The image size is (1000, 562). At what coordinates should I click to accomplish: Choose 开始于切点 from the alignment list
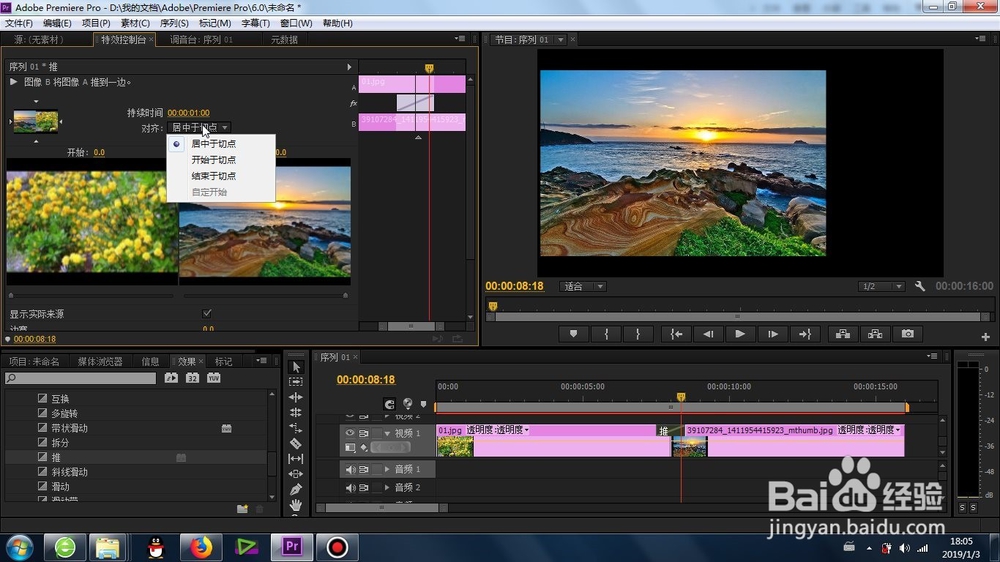coord(214,159)
